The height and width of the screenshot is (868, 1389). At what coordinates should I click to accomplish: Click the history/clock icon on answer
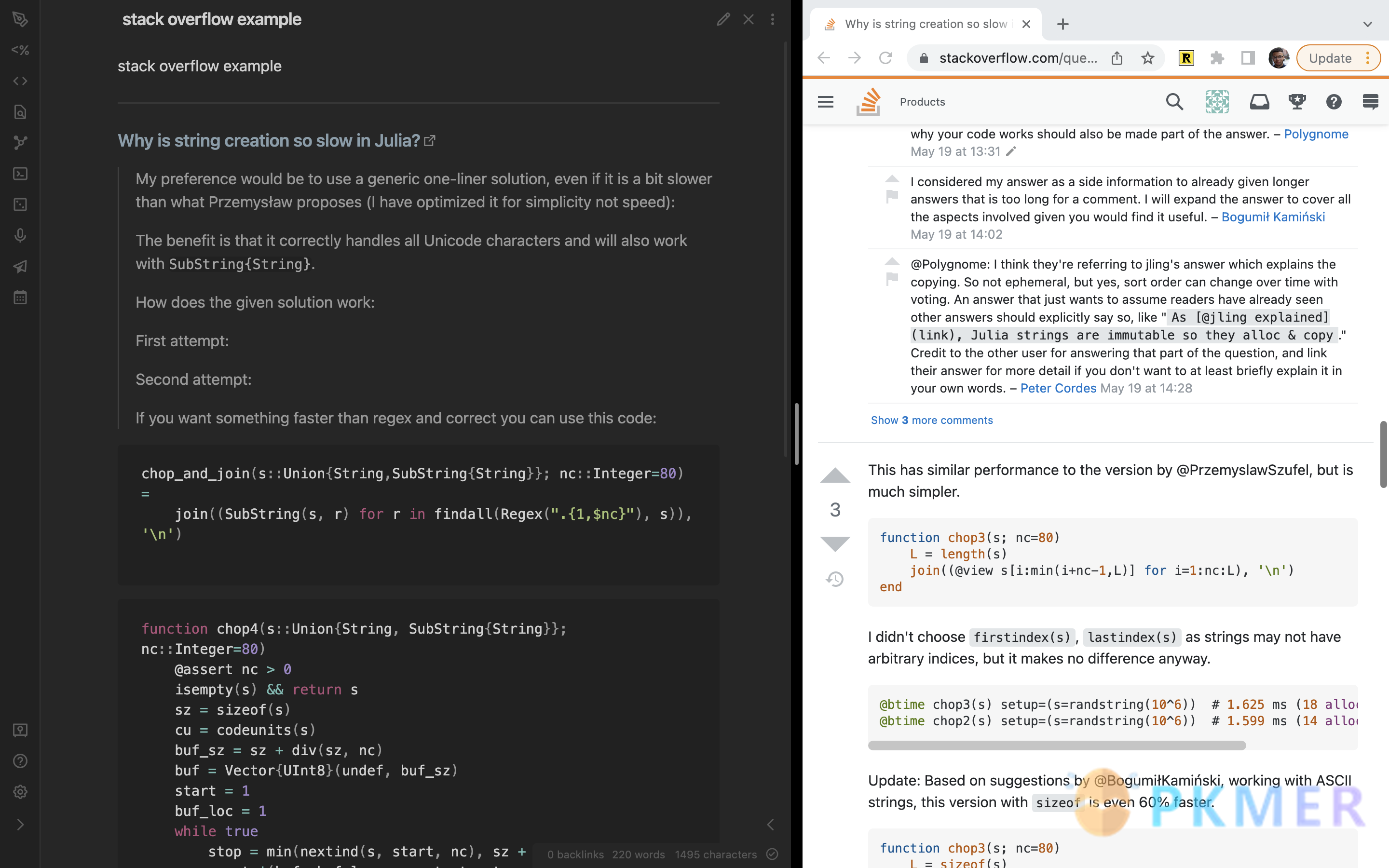tap(835, 579)
